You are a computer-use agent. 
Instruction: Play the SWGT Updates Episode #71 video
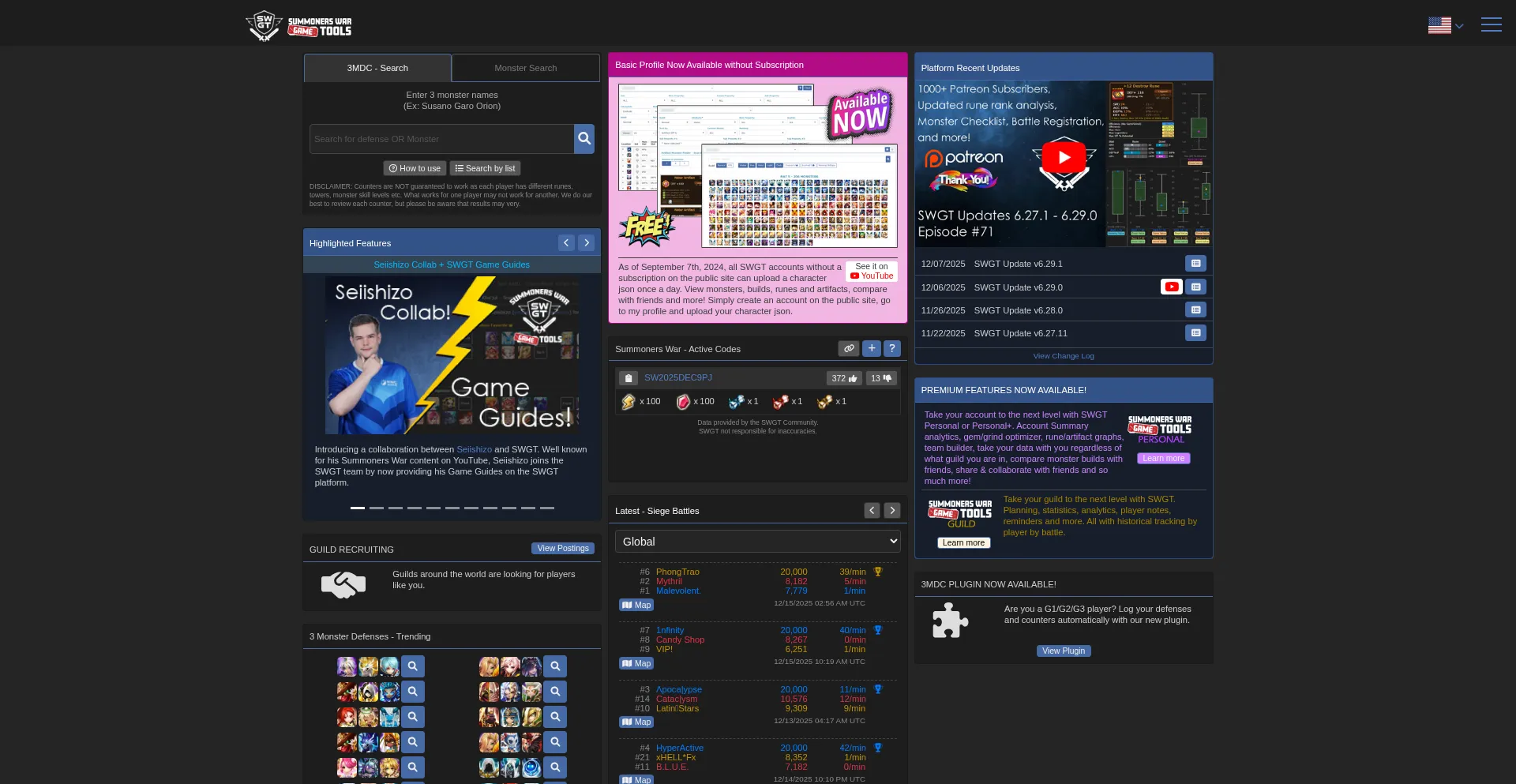(1063, 158)
